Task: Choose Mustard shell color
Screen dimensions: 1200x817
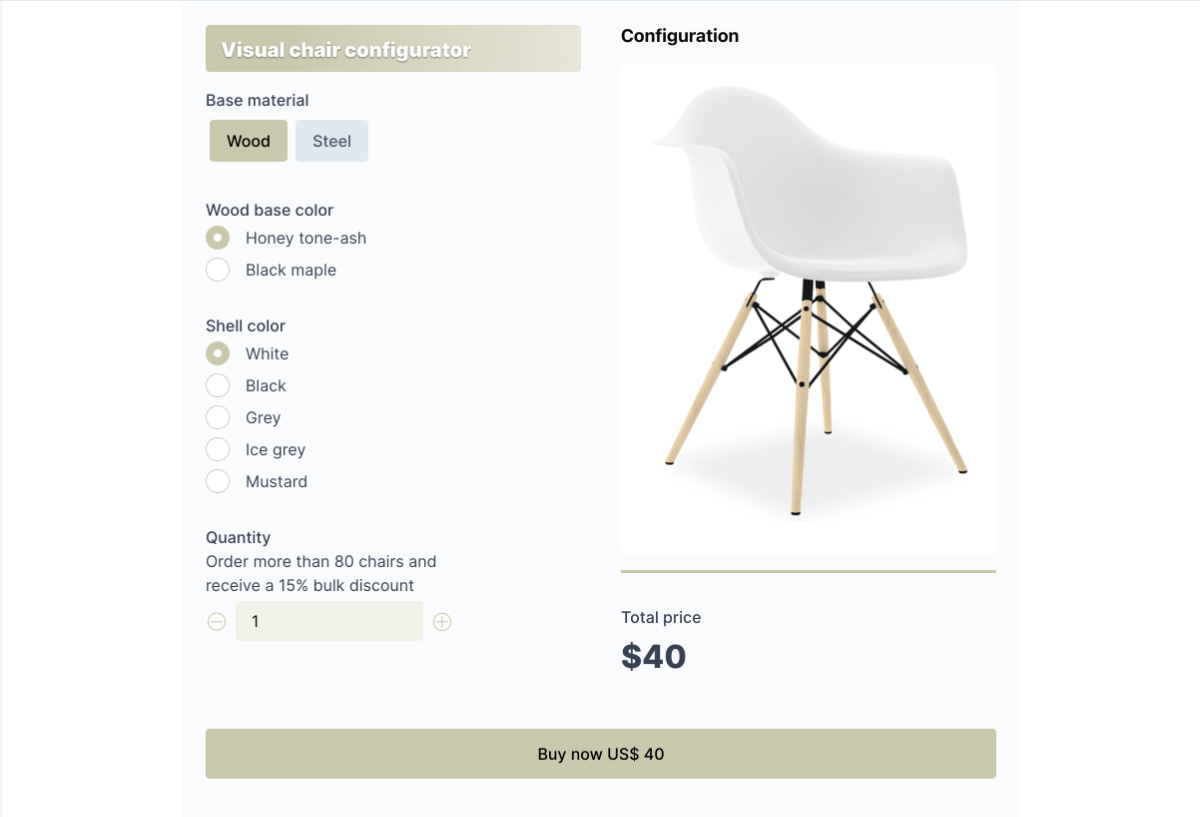Action: coord(218,482)
